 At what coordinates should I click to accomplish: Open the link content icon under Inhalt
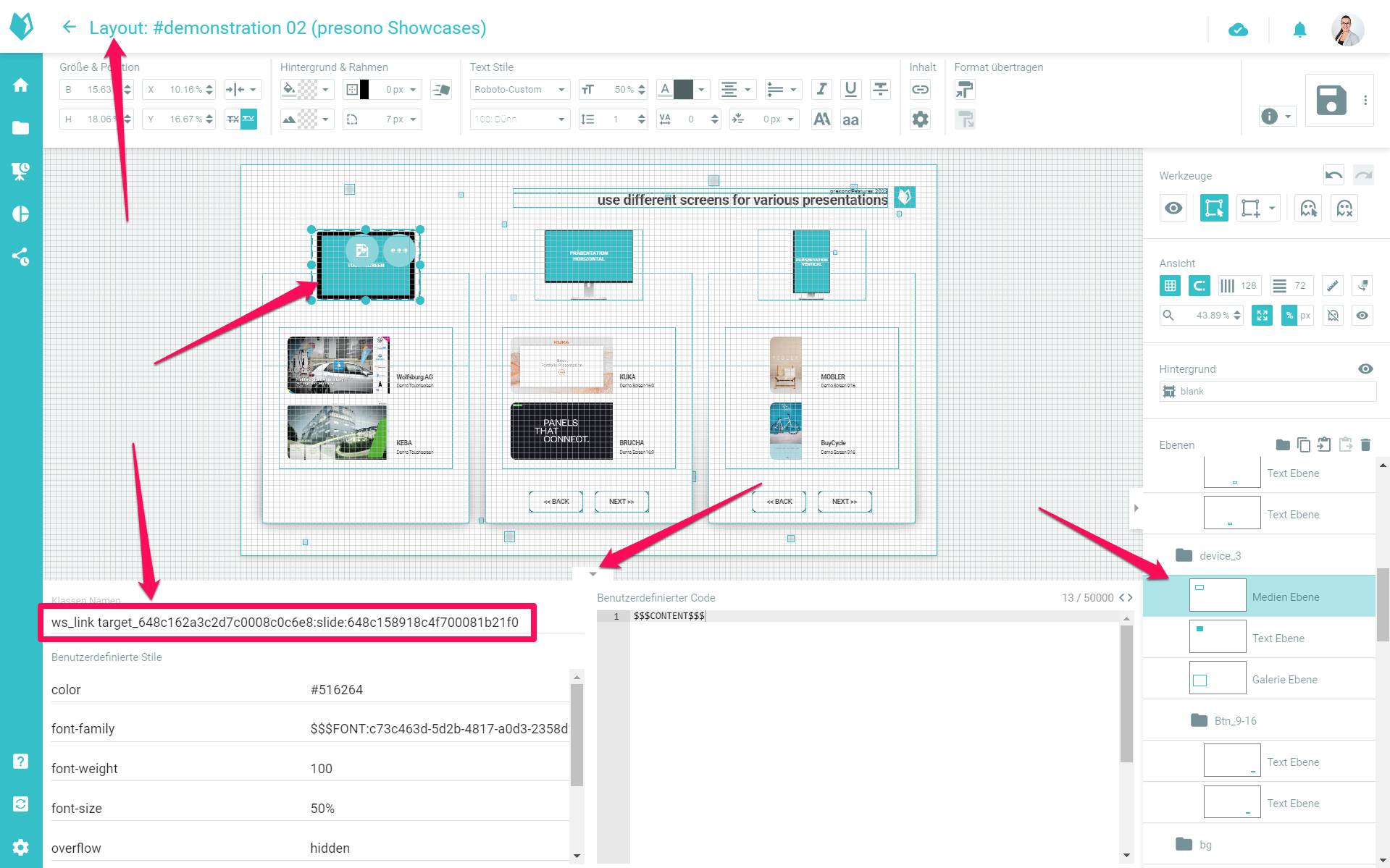(920, 89)
